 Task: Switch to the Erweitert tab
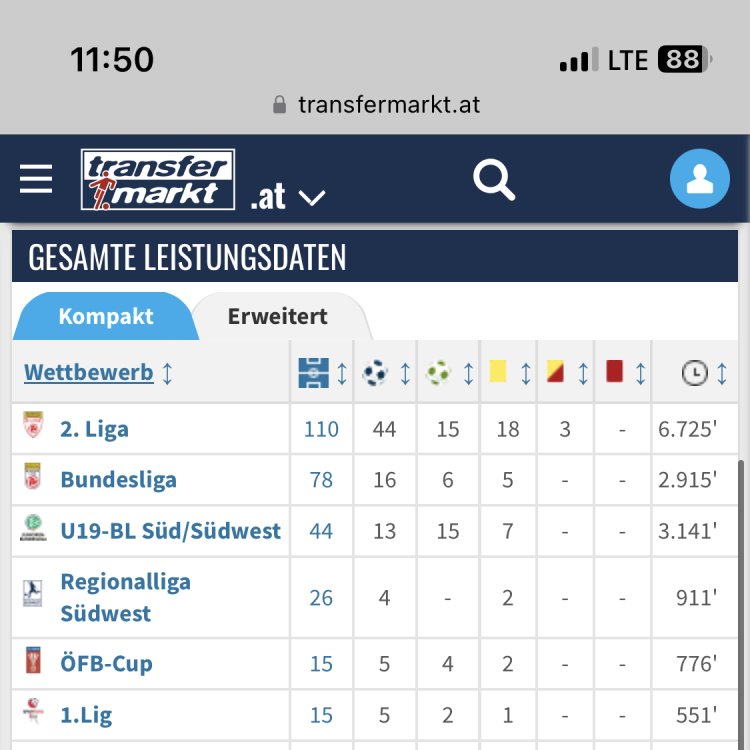[x=277, y=317]
